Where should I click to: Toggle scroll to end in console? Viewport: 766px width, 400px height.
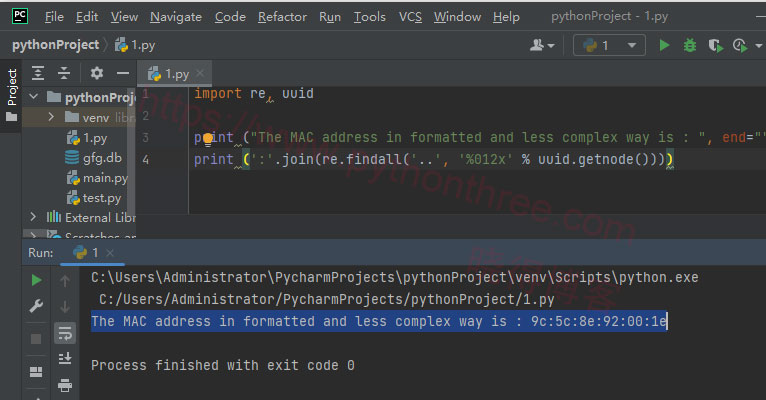(x=64, y=358)
